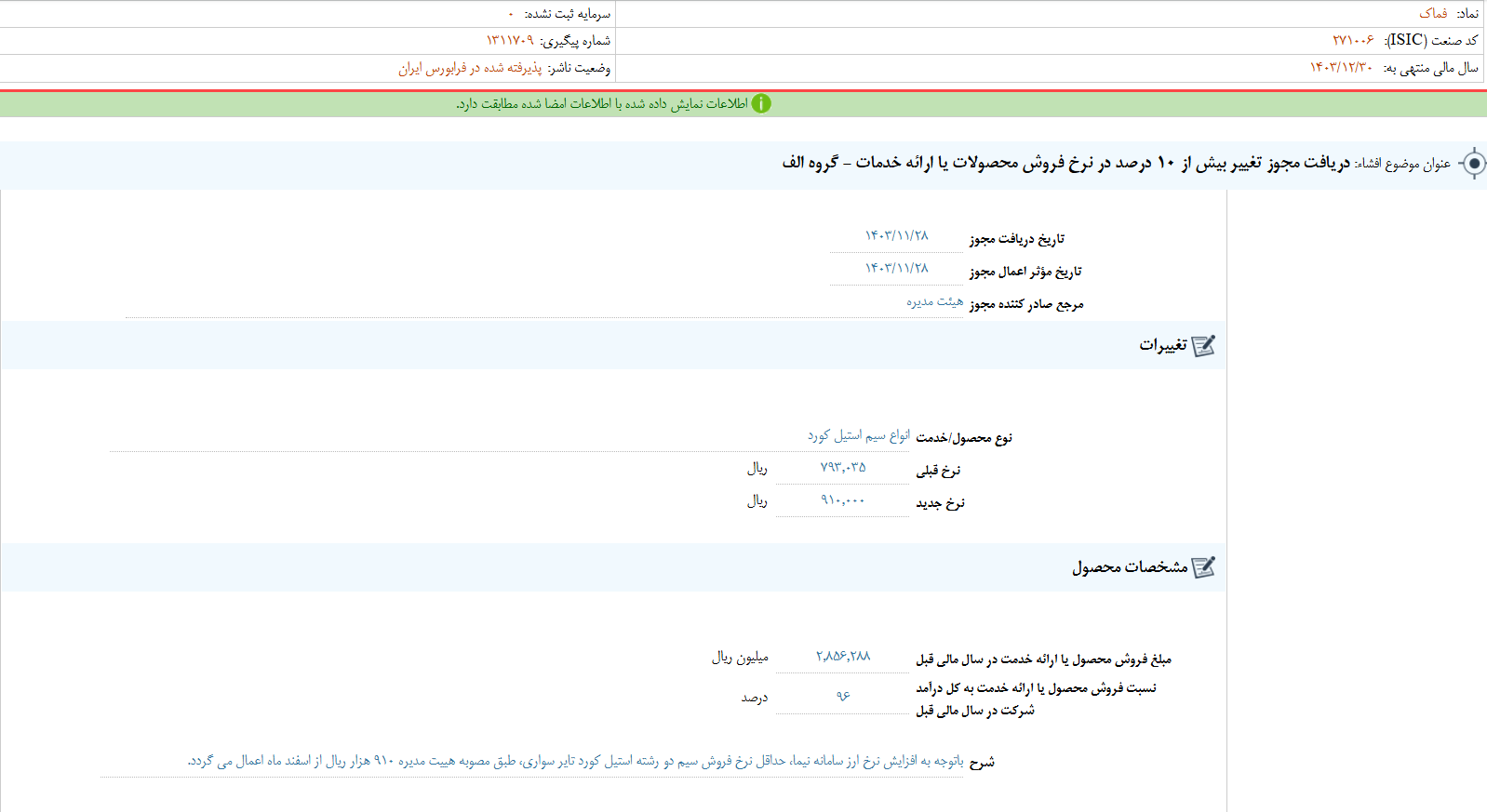1487x812 pixels.
Task: Click the signed-information match notification message
Action: click(x=602, y=104)
